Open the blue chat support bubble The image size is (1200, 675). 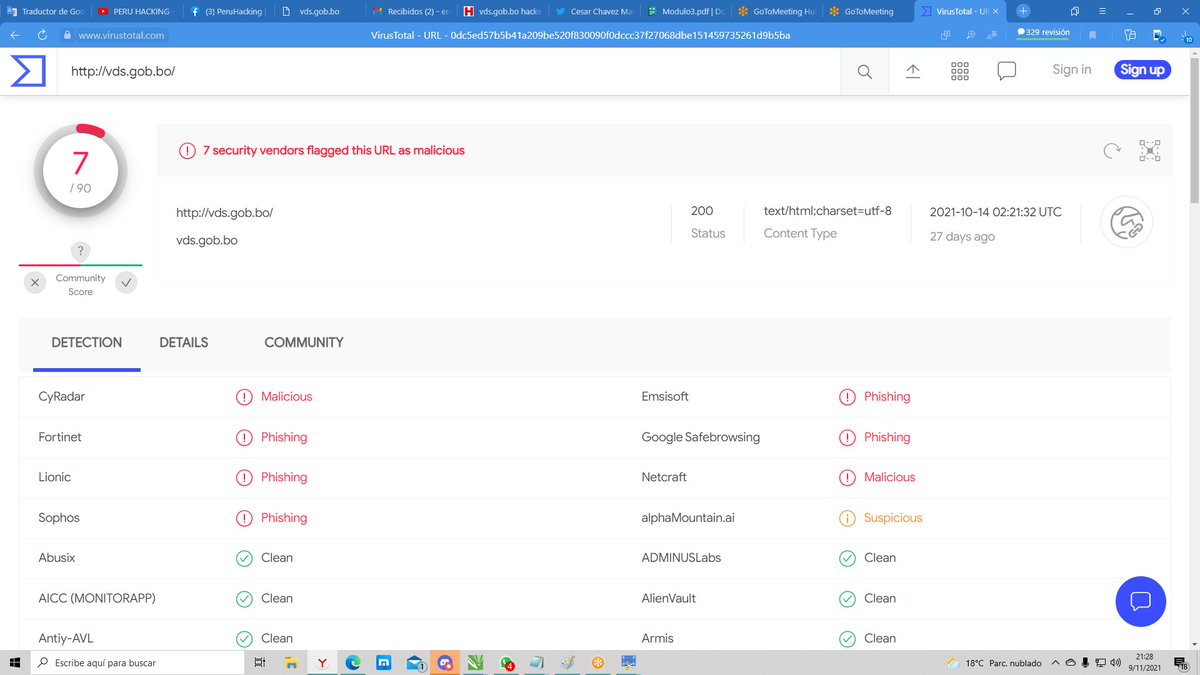tap(1141, 602)
